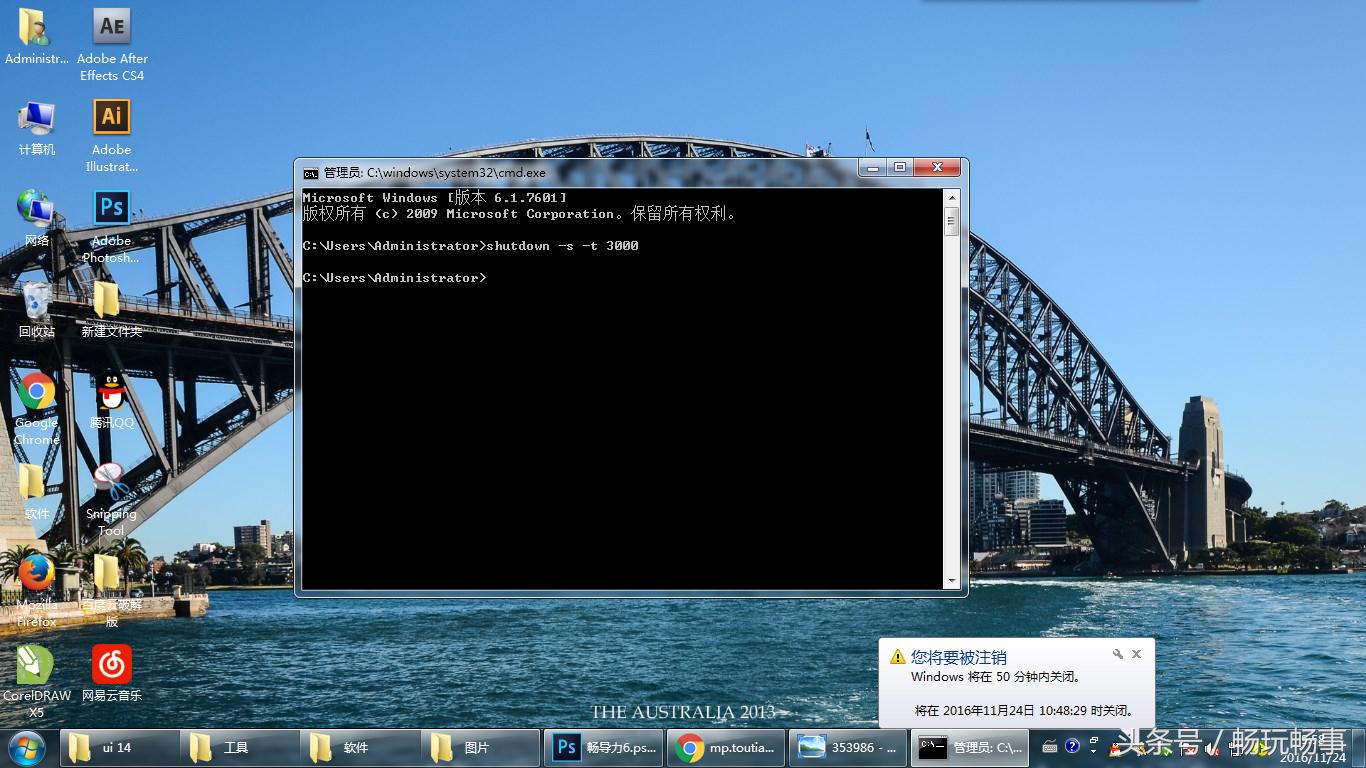
Task: Open Adobe After Effects CS4 desktop icon
Action: 112,28
